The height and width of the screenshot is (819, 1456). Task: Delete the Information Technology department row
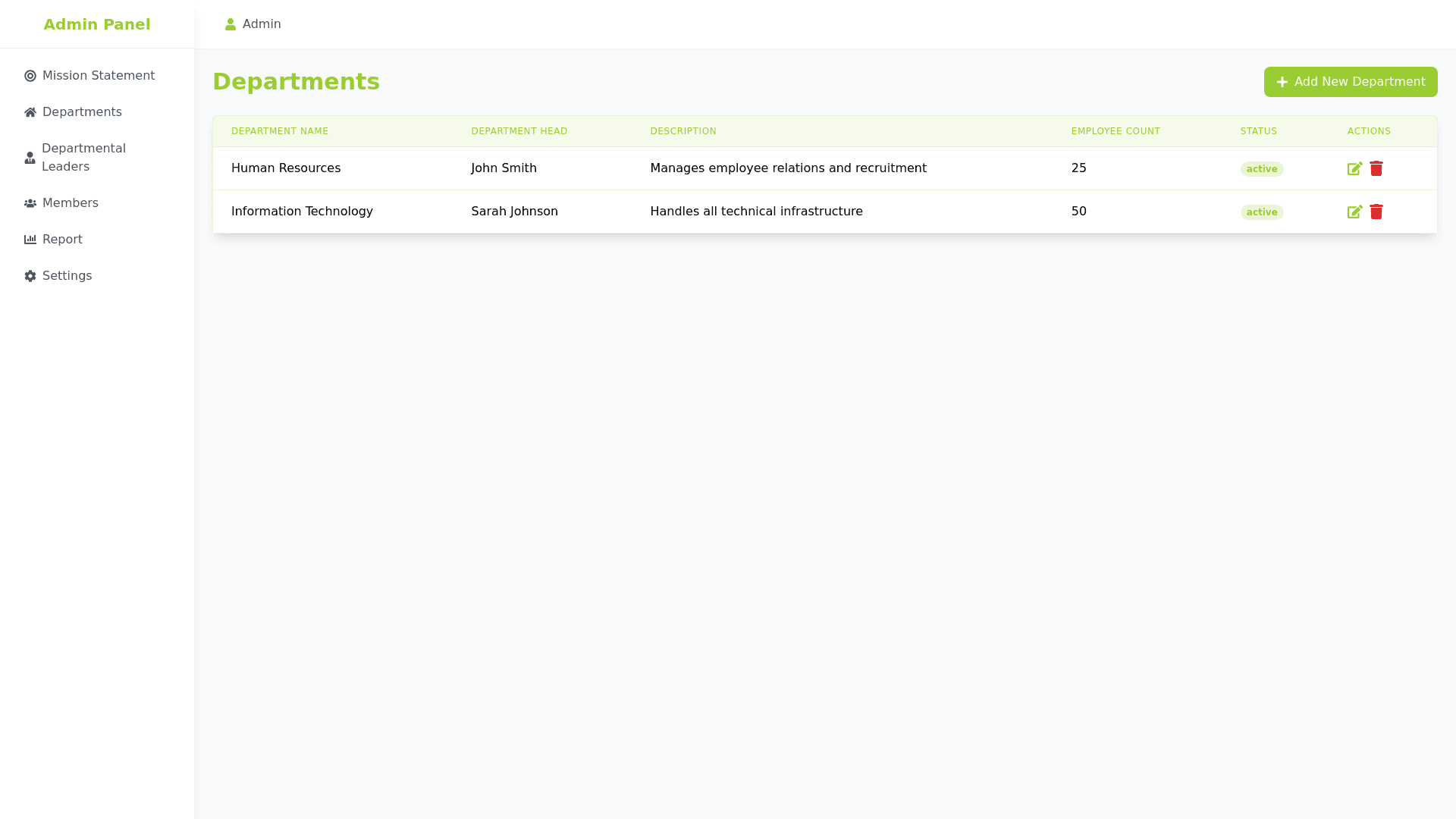point(1376,212)
